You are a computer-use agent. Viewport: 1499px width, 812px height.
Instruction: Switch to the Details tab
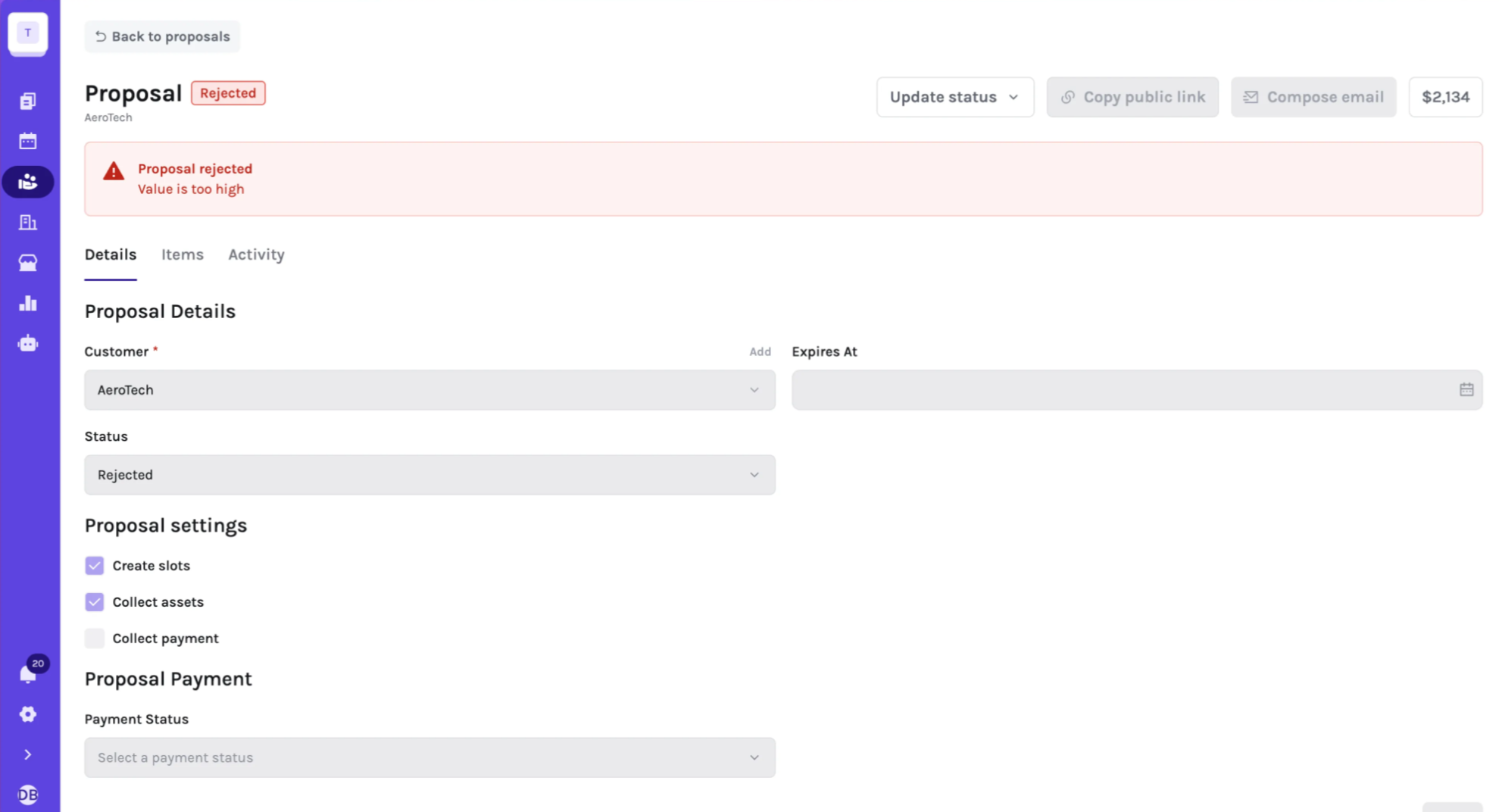(x=111, y=255)
